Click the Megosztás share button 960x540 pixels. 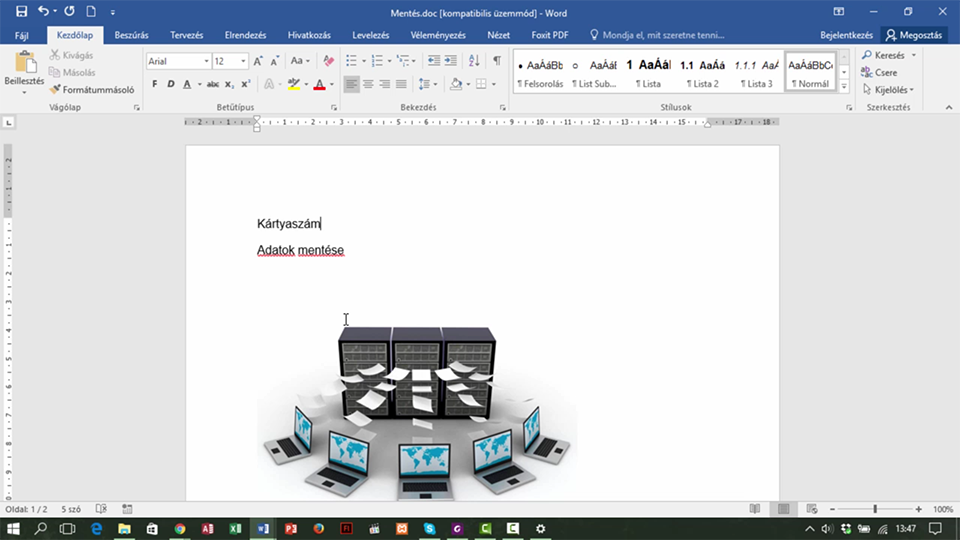(x=913, y=35)
